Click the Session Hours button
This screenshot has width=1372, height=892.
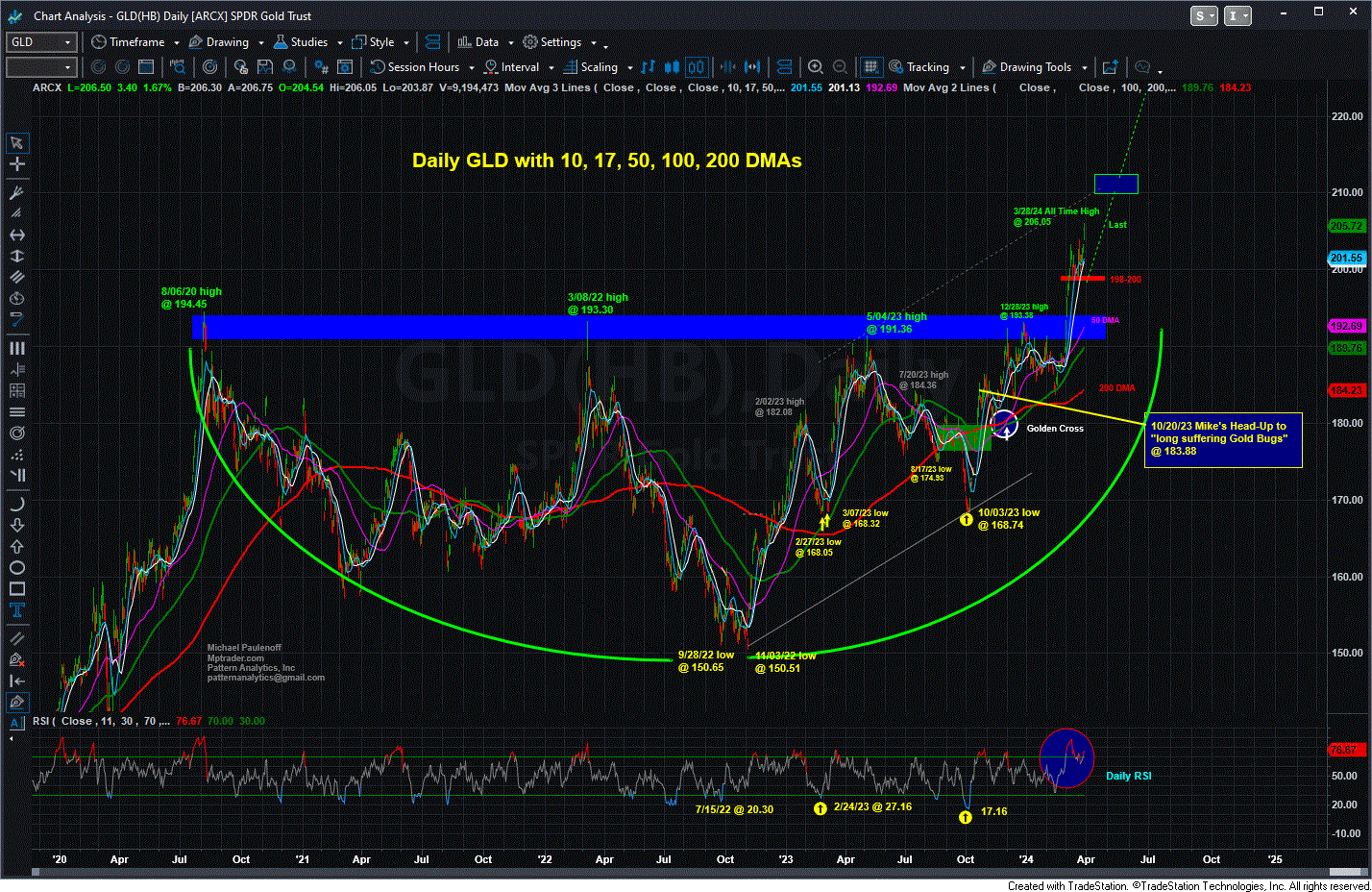[x=414, y=67]
